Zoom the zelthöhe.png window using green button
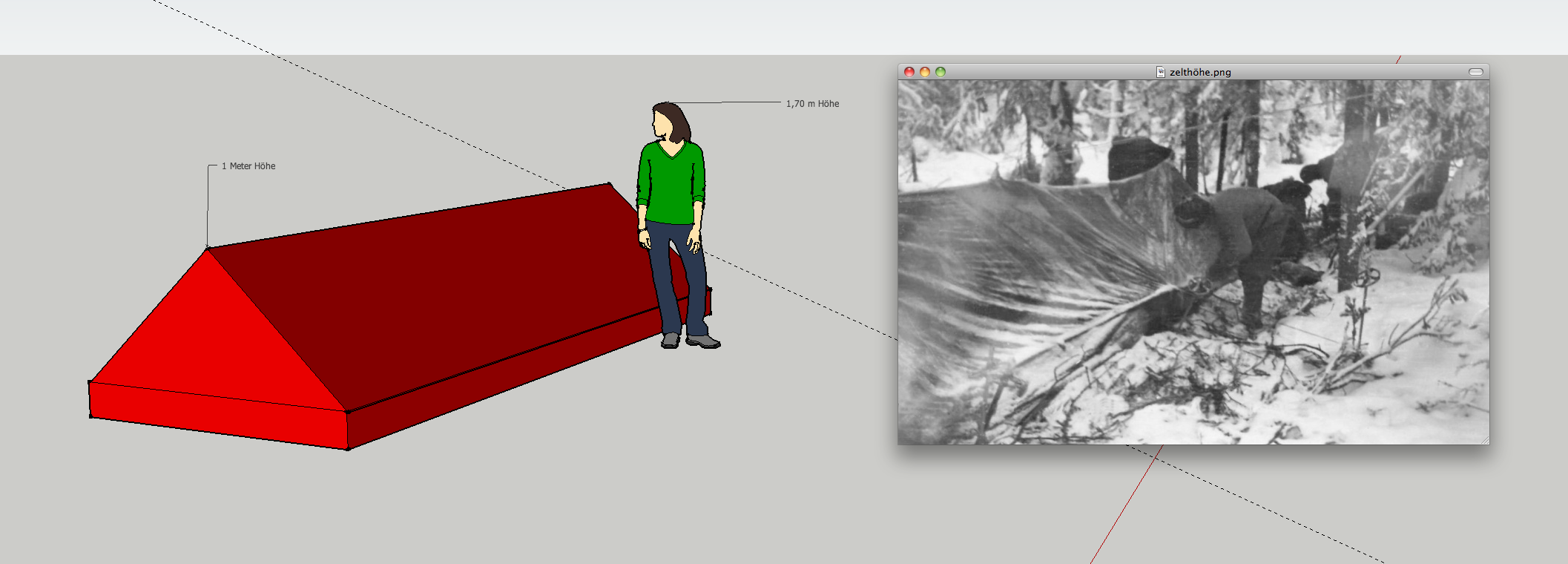This screenshot has height=564, width=1568. coord(941,72)
